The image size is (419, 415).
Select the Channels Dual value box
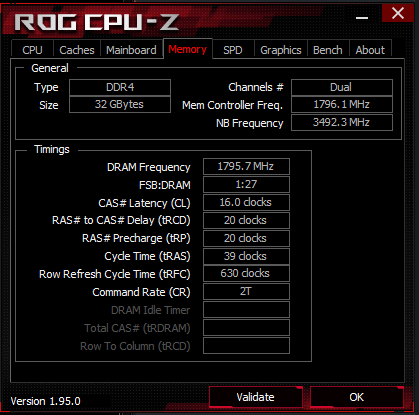(342, 87)
